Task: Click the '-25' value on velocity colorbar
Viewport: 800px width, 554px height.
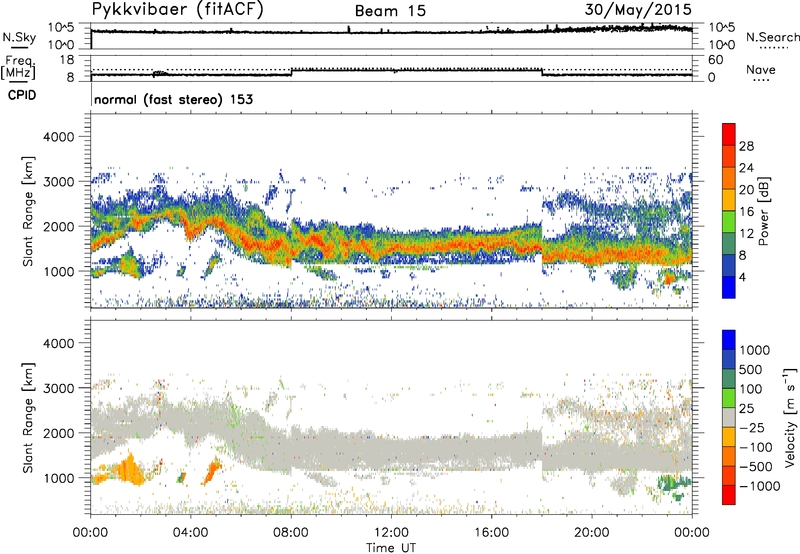Action: click(x=752, y=427)
